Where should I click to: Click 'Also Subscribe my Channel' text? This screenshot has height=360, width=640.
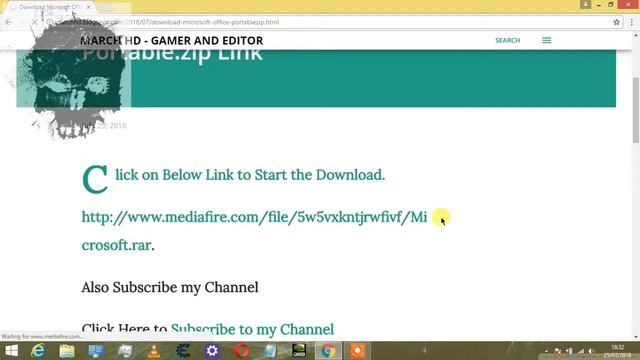(x=170, y=287)
